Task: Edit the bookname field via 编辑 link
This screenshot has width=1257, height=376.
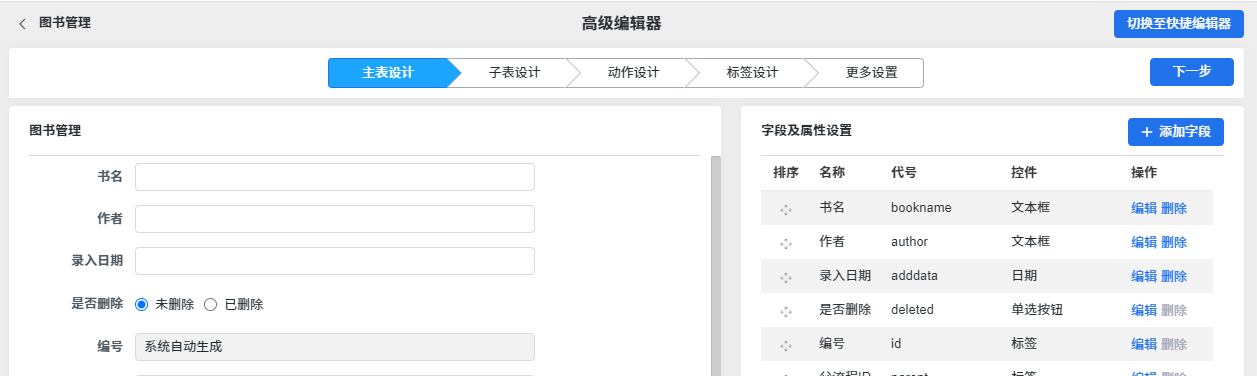Action: click(1144, 208)
